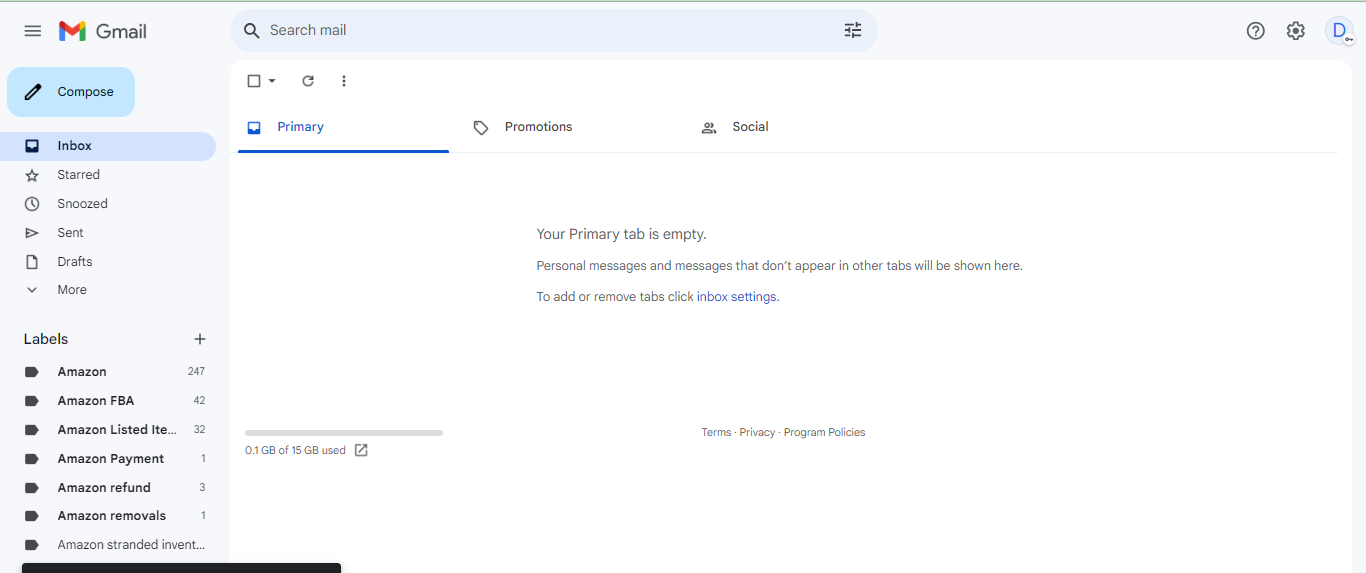Open the Privacy link
This screenshot has height=573, width=1366.
pos(757,433)
